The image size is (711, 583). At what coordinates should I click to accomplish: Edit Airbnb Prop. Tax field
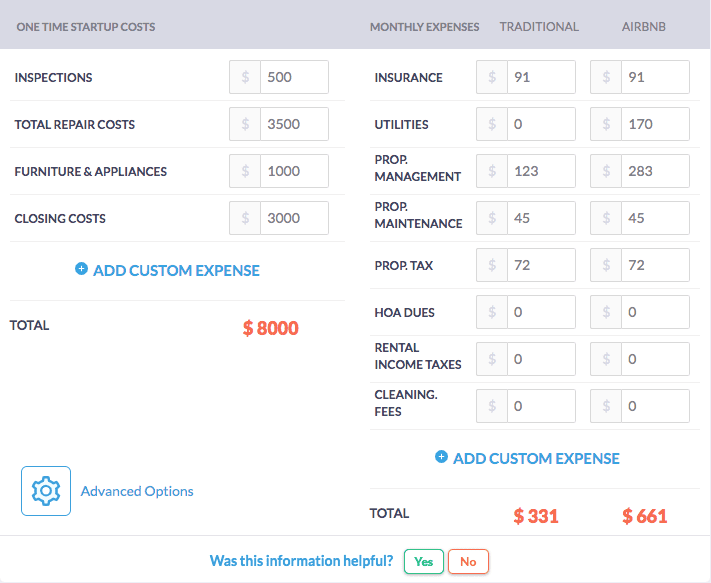pos(654,265)
